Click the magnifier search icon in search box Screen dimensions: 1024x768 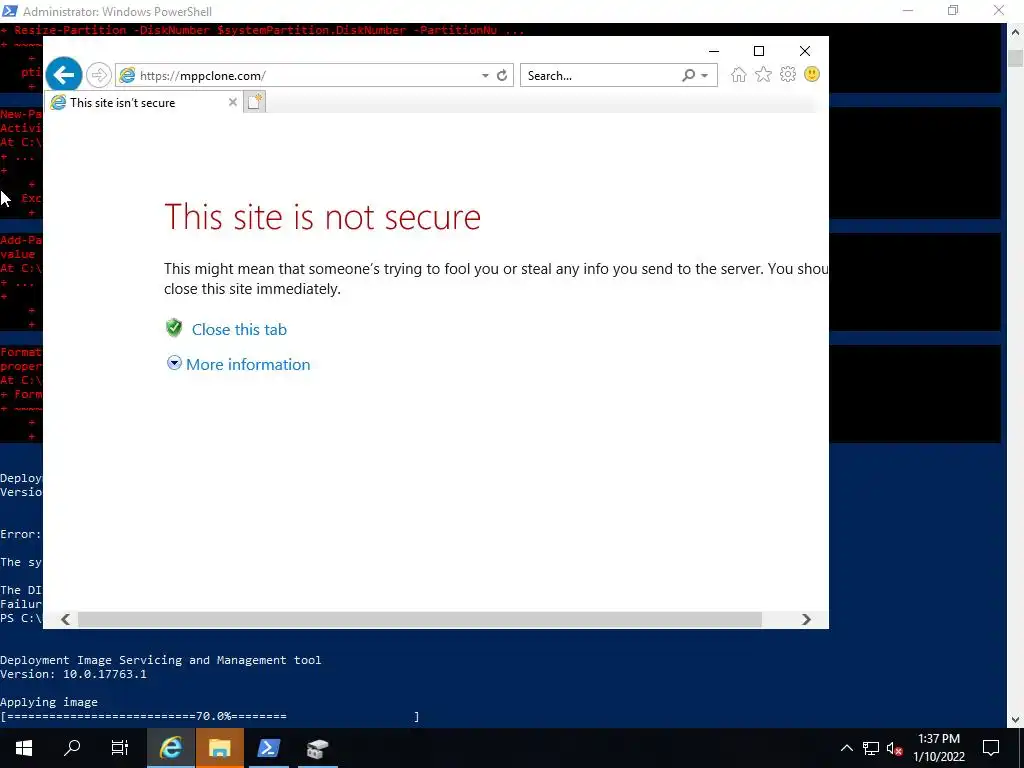pyautogui.click(x=688, y=76)
